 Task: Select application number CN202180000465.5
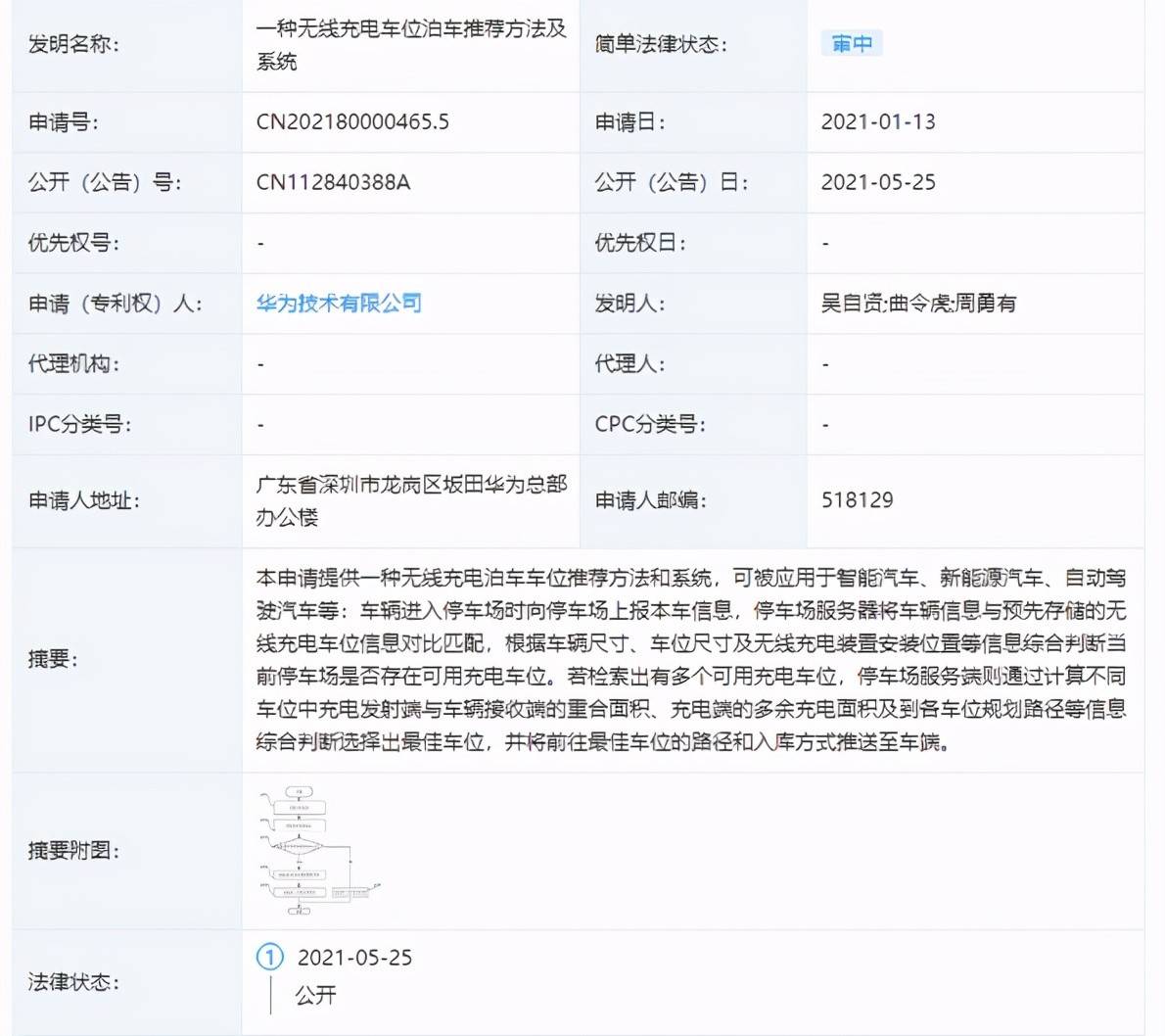[x=352, y=121]
